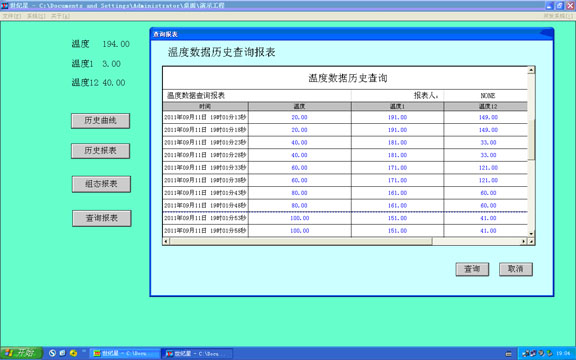Open the menu item at the far right of the menu bar
576x360 pixels.
pyautogui.click(x=558, y=16)
